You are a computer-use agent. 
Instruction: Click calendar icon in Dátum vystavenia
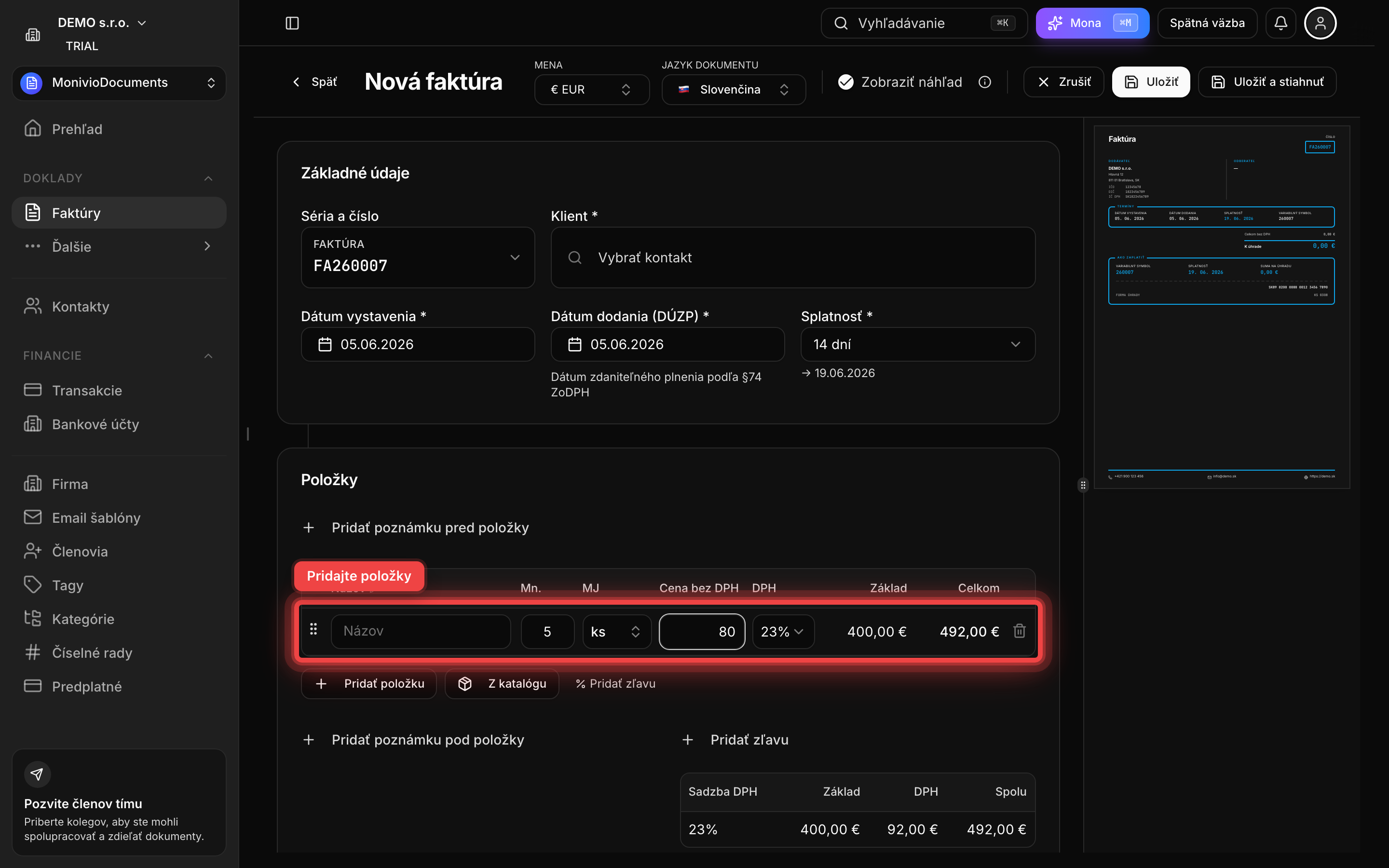pyautogui.click(x=325, y=344)
